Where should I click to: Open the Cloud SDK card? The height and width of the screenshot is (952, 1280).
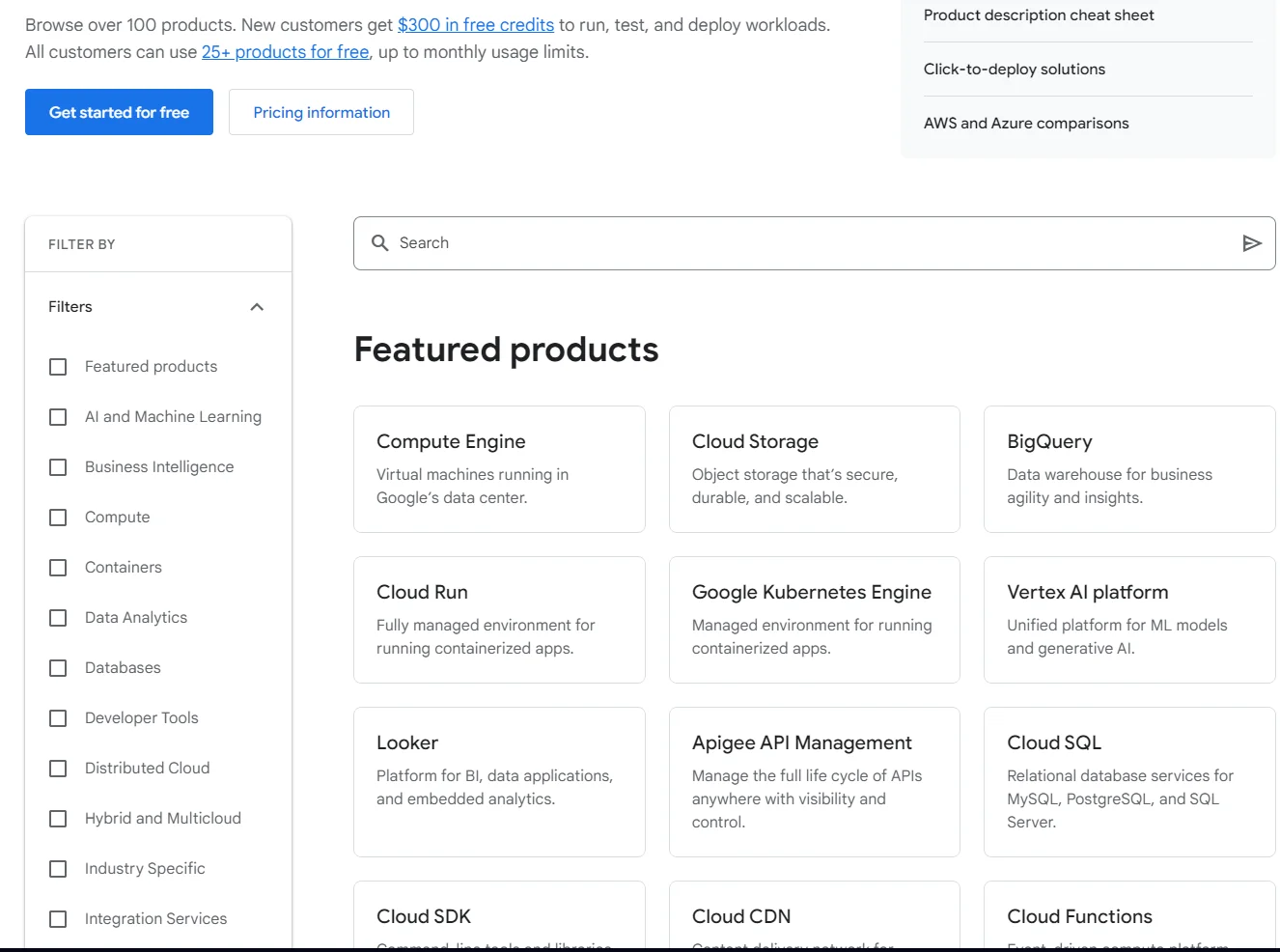click(x=499, y=915)
